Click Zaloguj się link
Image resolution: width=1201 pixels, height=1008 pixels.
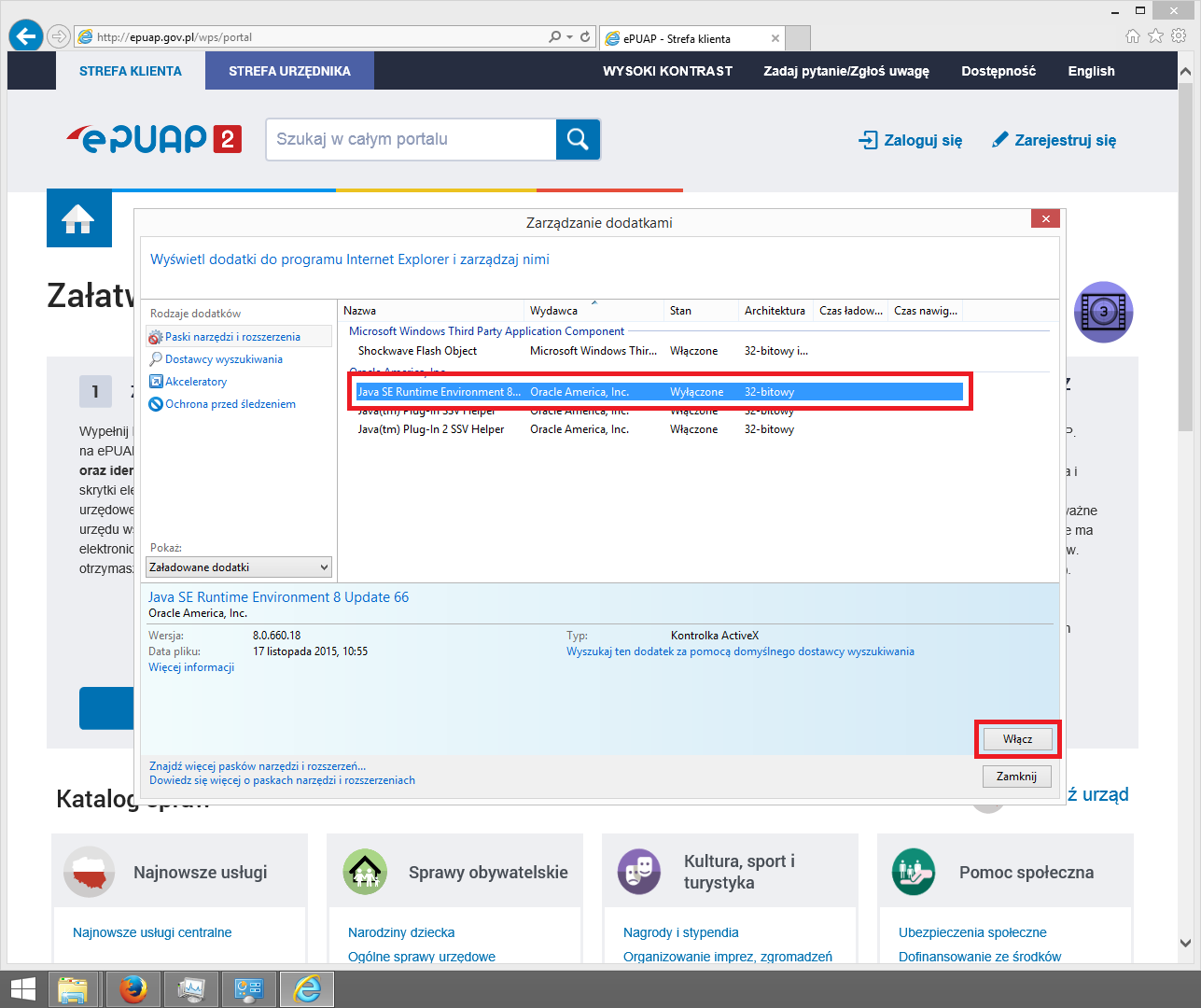click(910, 140)
